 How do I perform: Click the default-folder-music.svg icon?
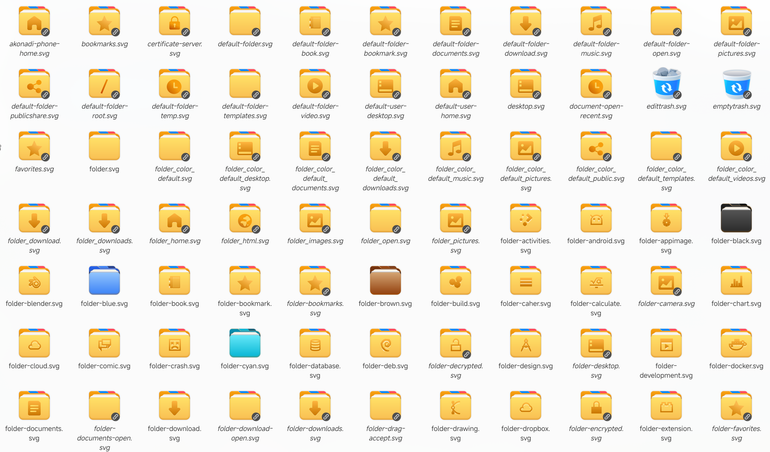596,22
